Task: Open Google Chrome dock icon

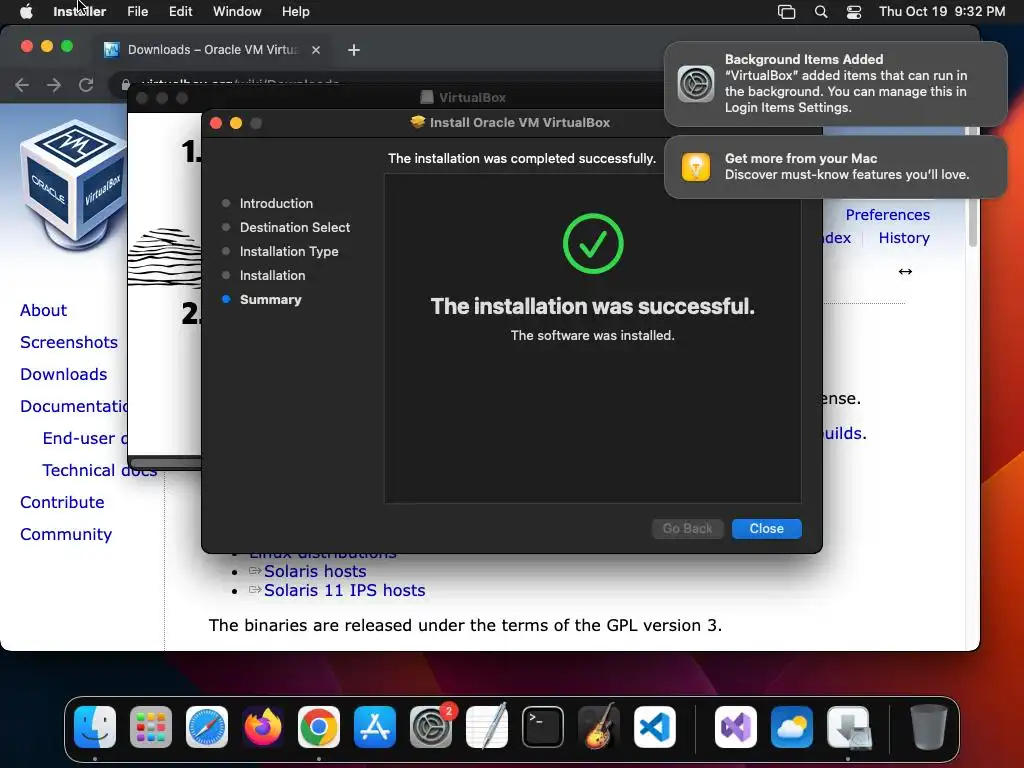Action: (x=319, y=727)
